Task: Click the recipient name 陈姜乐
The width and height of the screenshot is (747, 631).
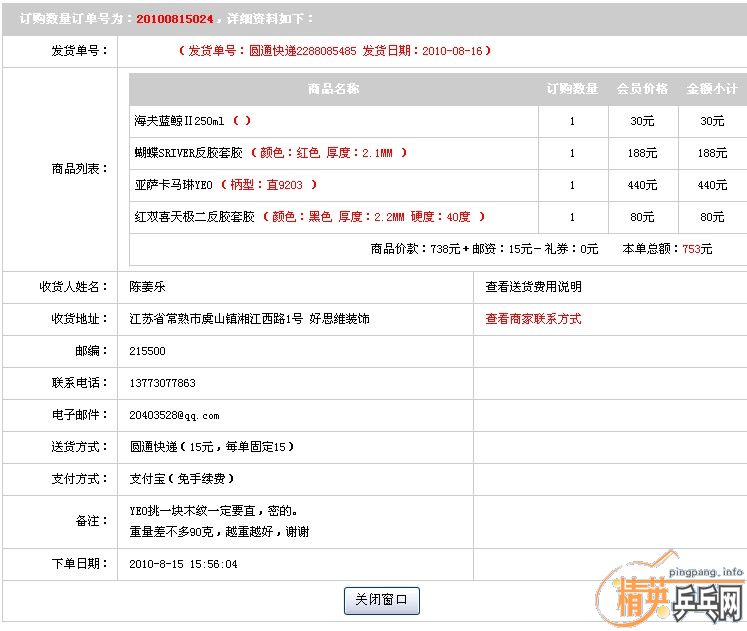Action: (148, 287)
